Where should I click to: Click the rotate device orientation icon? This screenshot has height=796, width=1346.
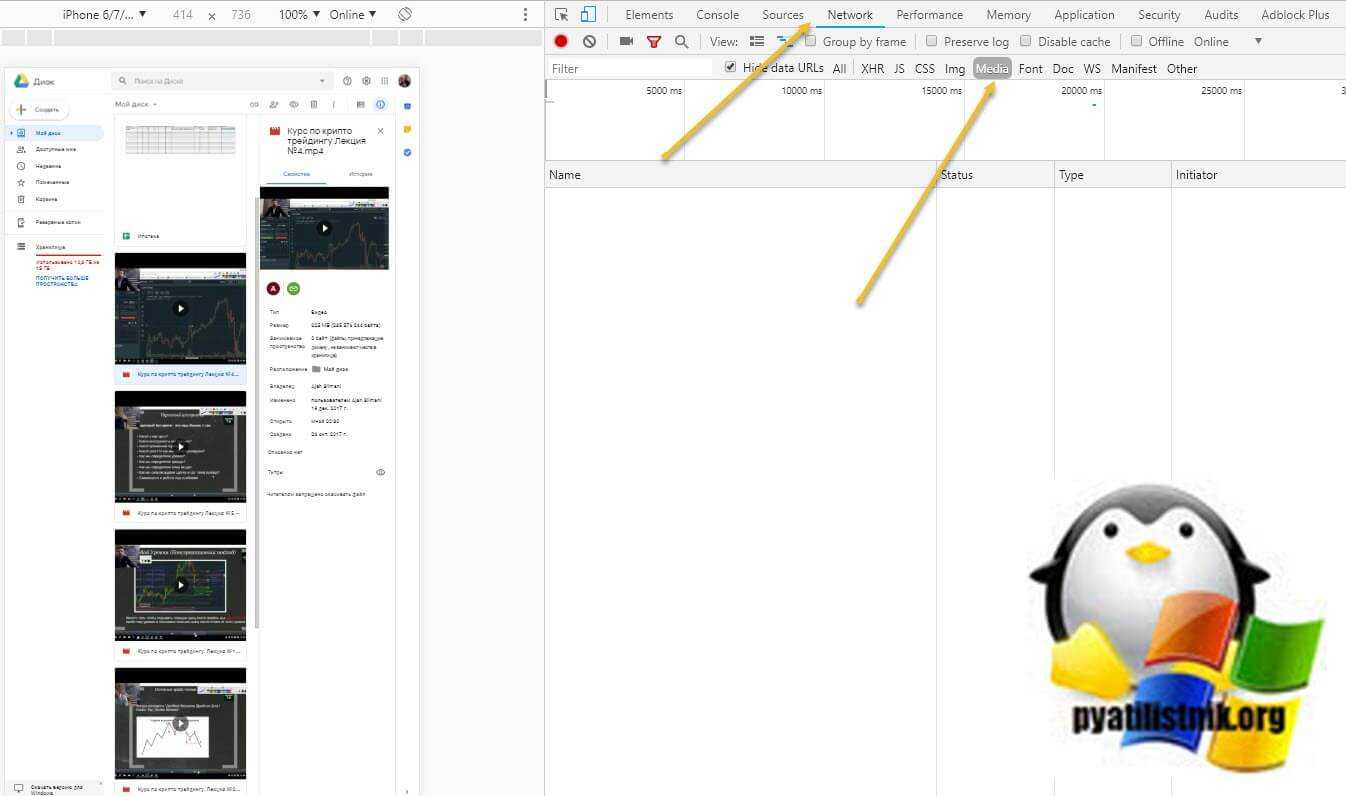click(404, 15)
